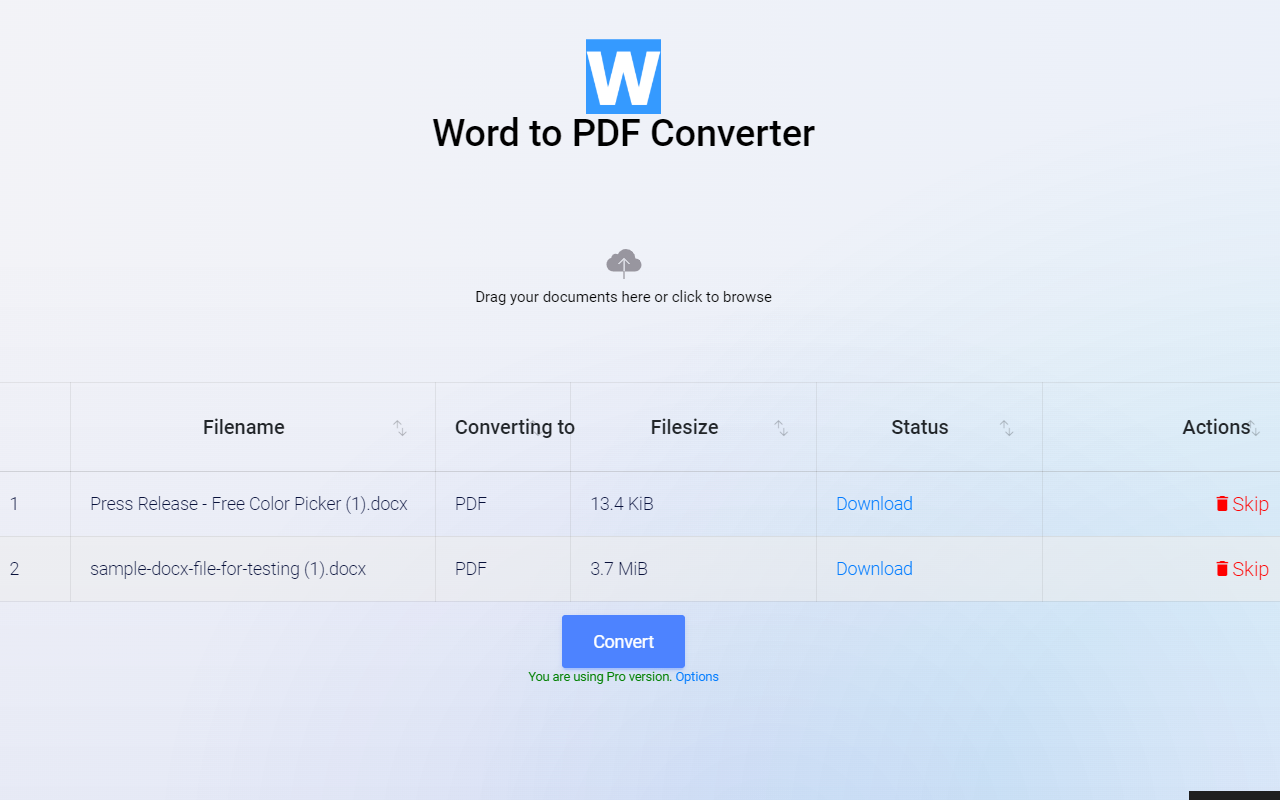
Task: Download the converted Press Release file
Action: coord(874,504)
